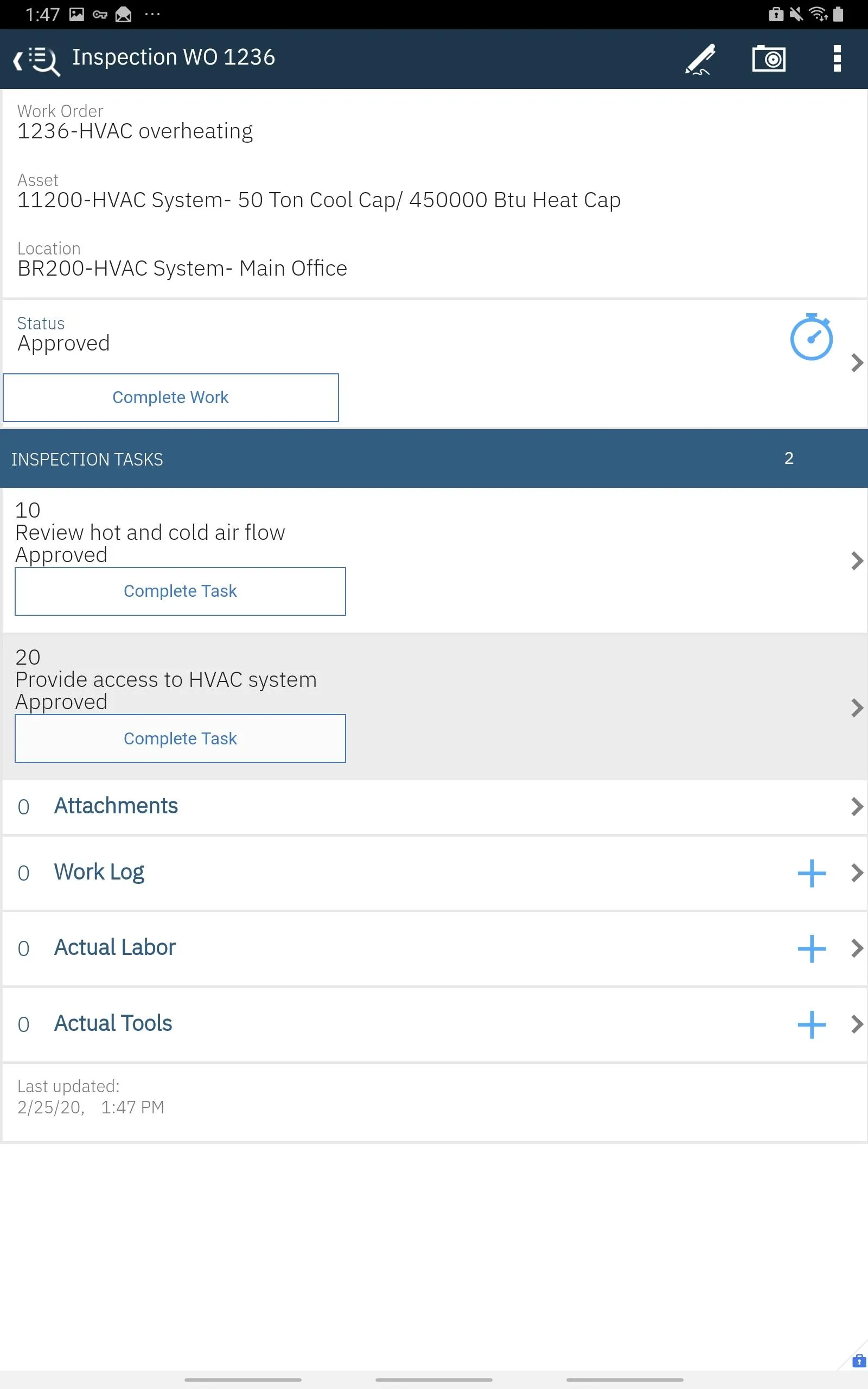Start the stopwatch timer on Status row
The image size is (868, 1389).
pos(811,339)
